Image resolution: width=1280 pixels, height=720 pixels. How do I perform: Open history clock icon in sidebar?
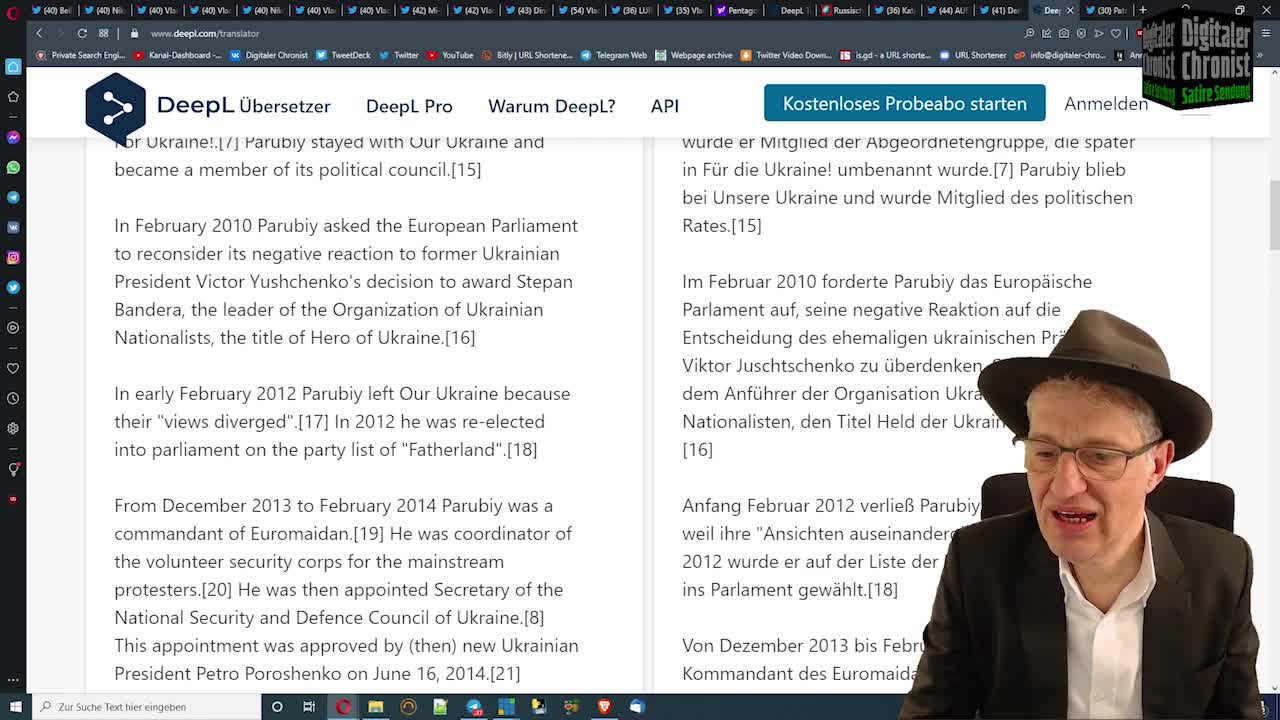(13, 398)
